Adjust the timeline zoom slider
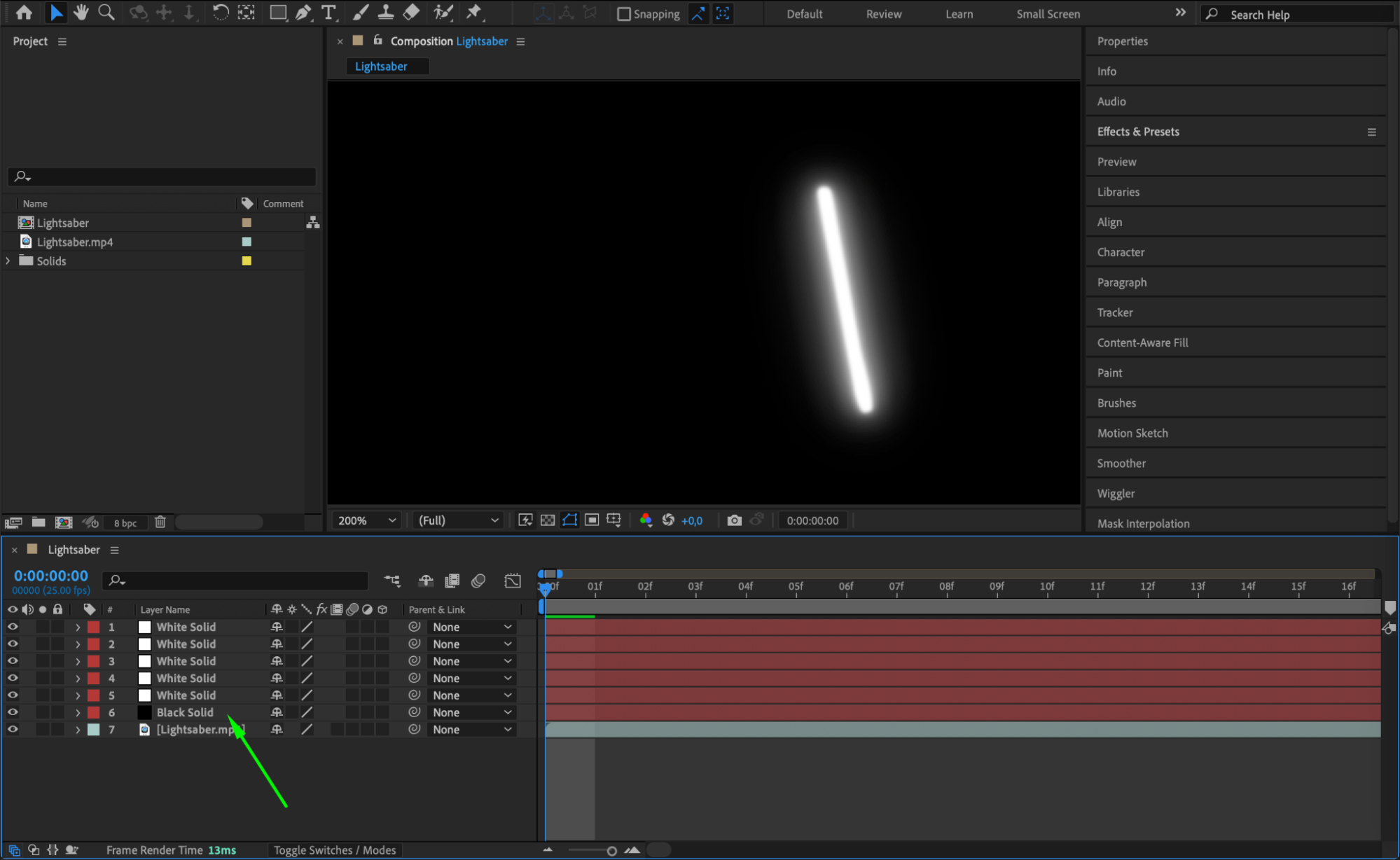The image size is (1400, 860). tap(611, 851)
